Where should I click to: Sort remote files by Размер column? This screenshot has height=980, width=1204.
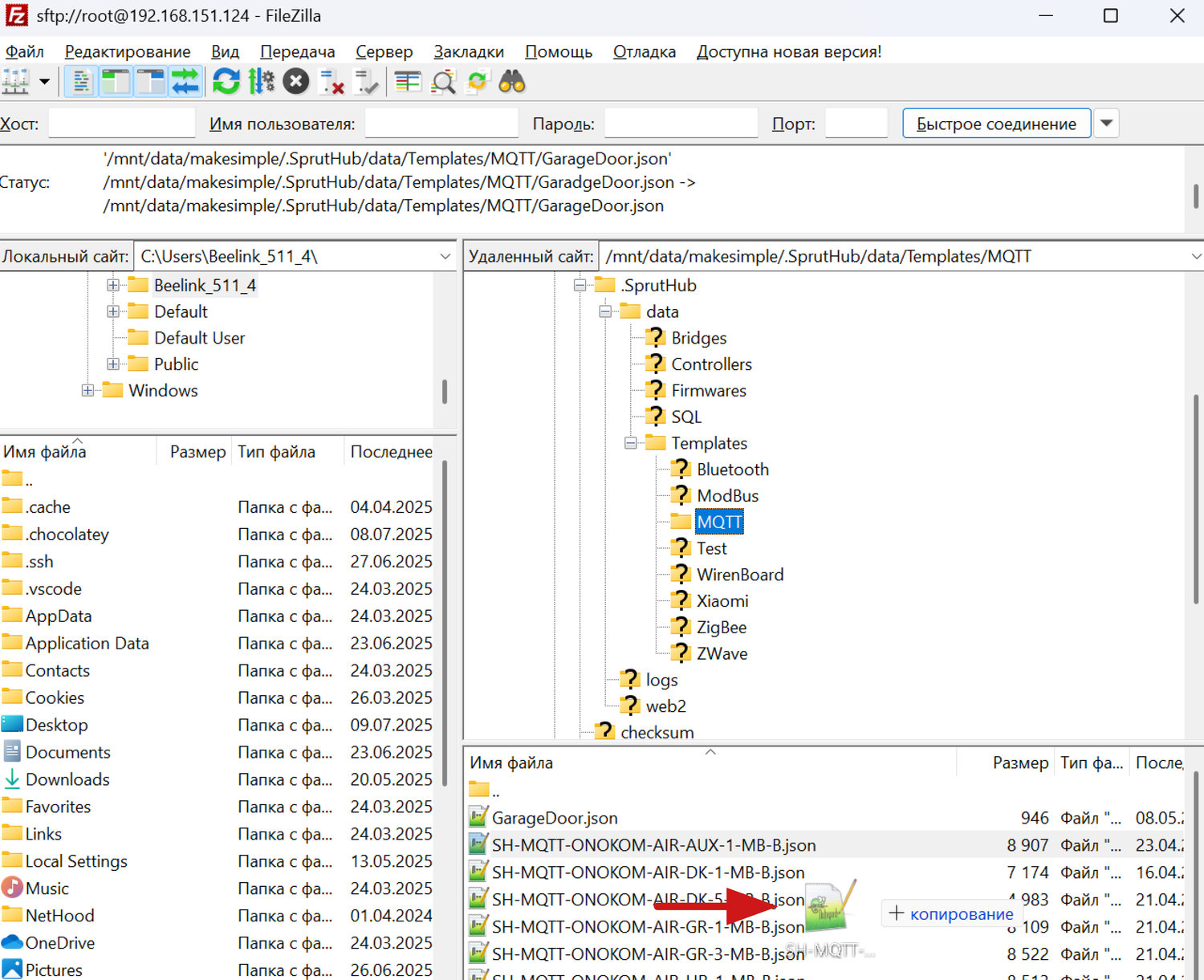coord(1006,762)
